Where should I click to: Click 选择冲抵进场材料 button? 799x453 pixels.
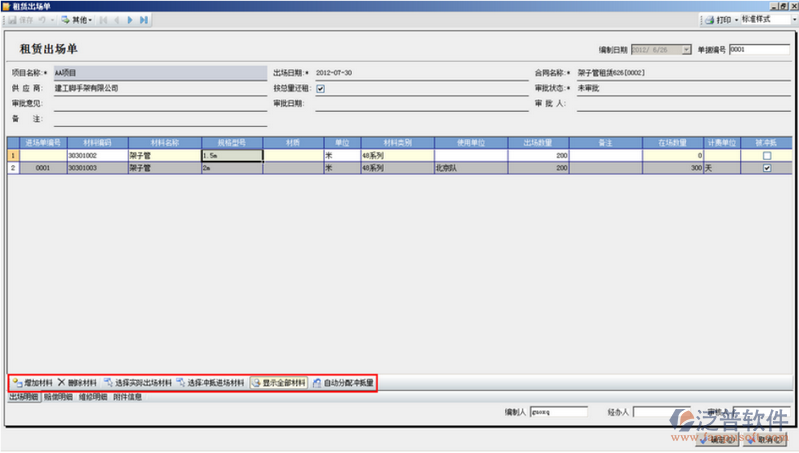[210, 383]
